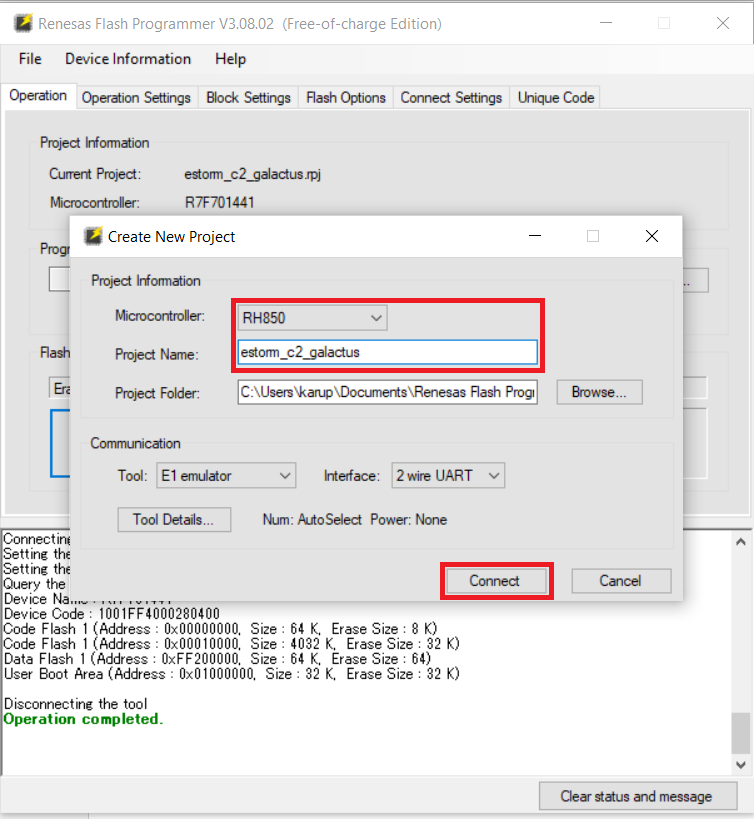Viewport: 754px width, 819px height.
Task: Open the Device Information menu
Action: [128, 59]
